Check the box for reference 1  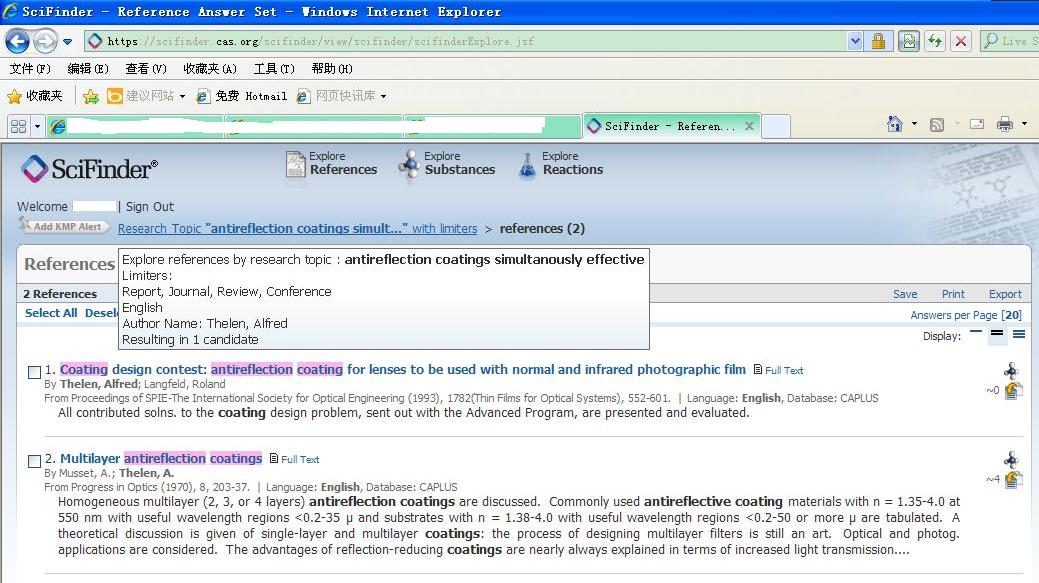[x=34, y=372]
